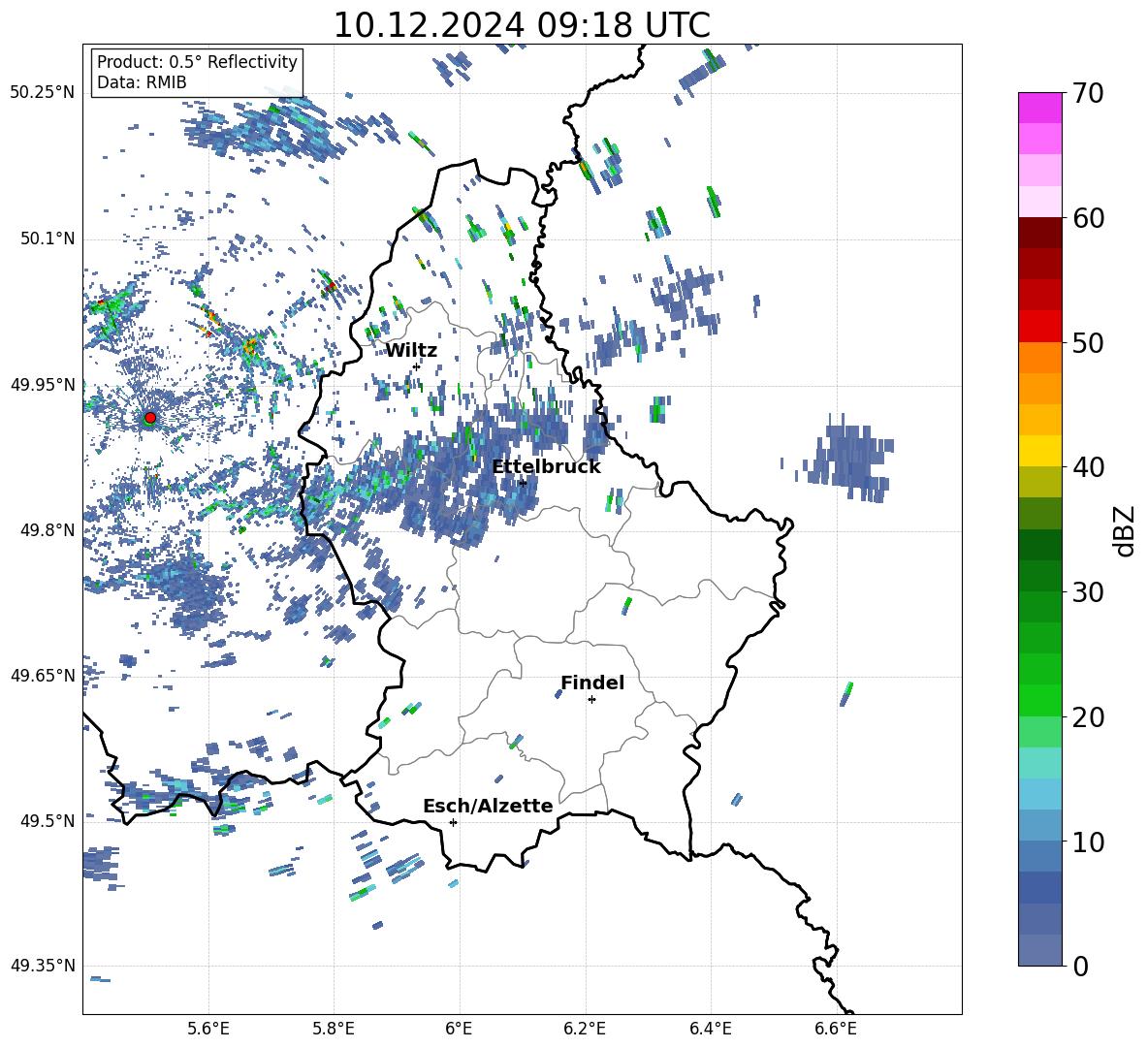Pick the slate blue swatch at 0
The width and height of the screenshot is (1148, 1048).
pos(1040,950)
